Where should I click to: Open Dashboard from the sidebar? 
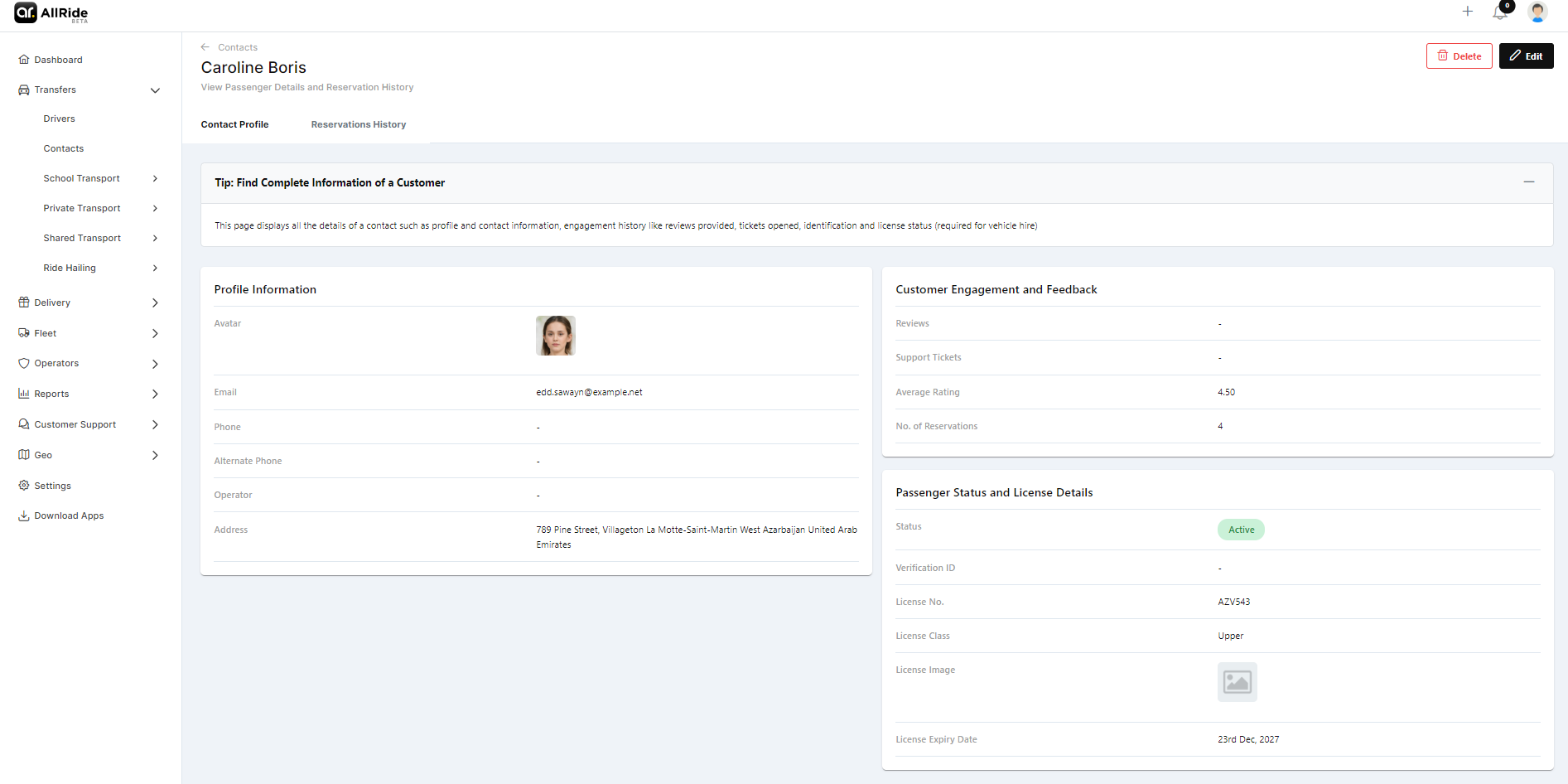tap(58, 60)
